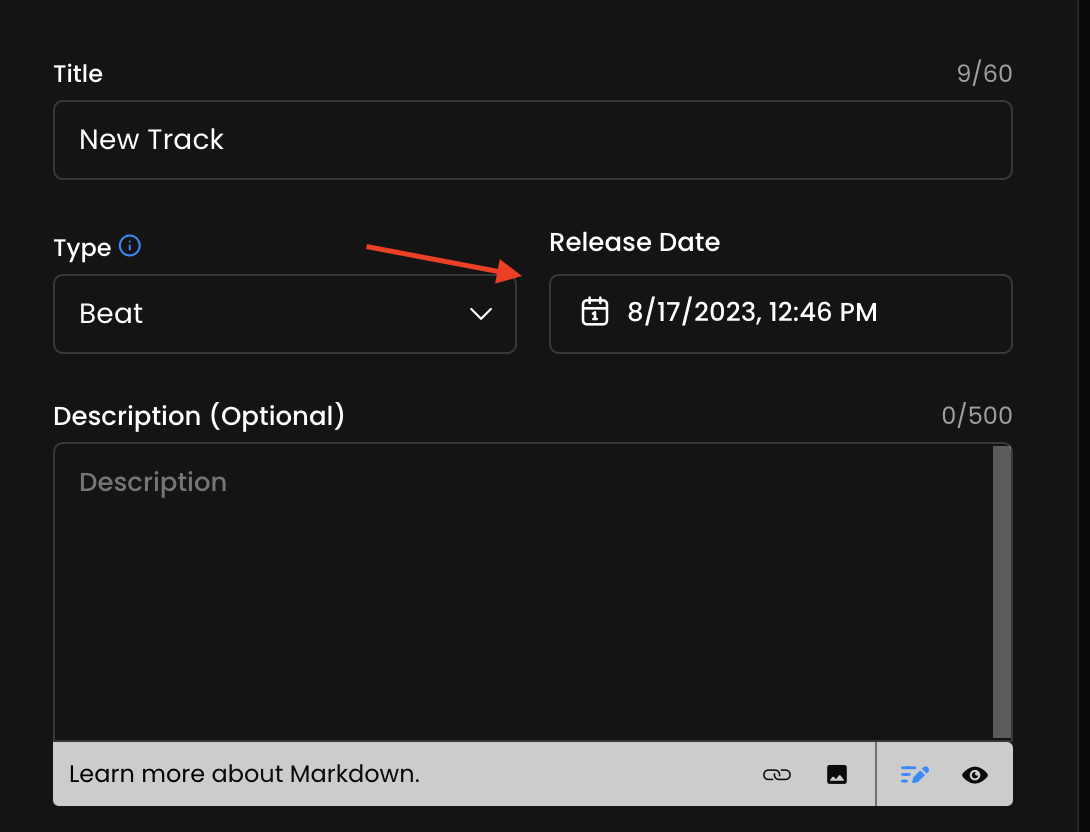
Task: Click the empty Markdown toolbar area
Action: [x=590, y=774]
